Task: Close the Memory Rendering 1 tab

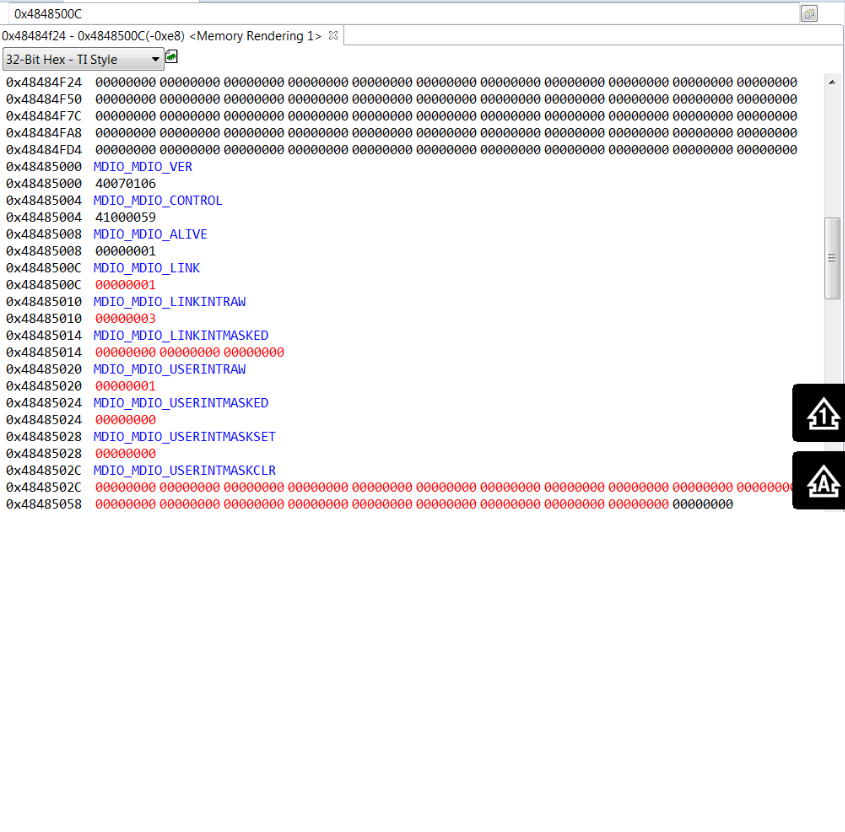Action: pyautogui.click(x=333, y=36)
